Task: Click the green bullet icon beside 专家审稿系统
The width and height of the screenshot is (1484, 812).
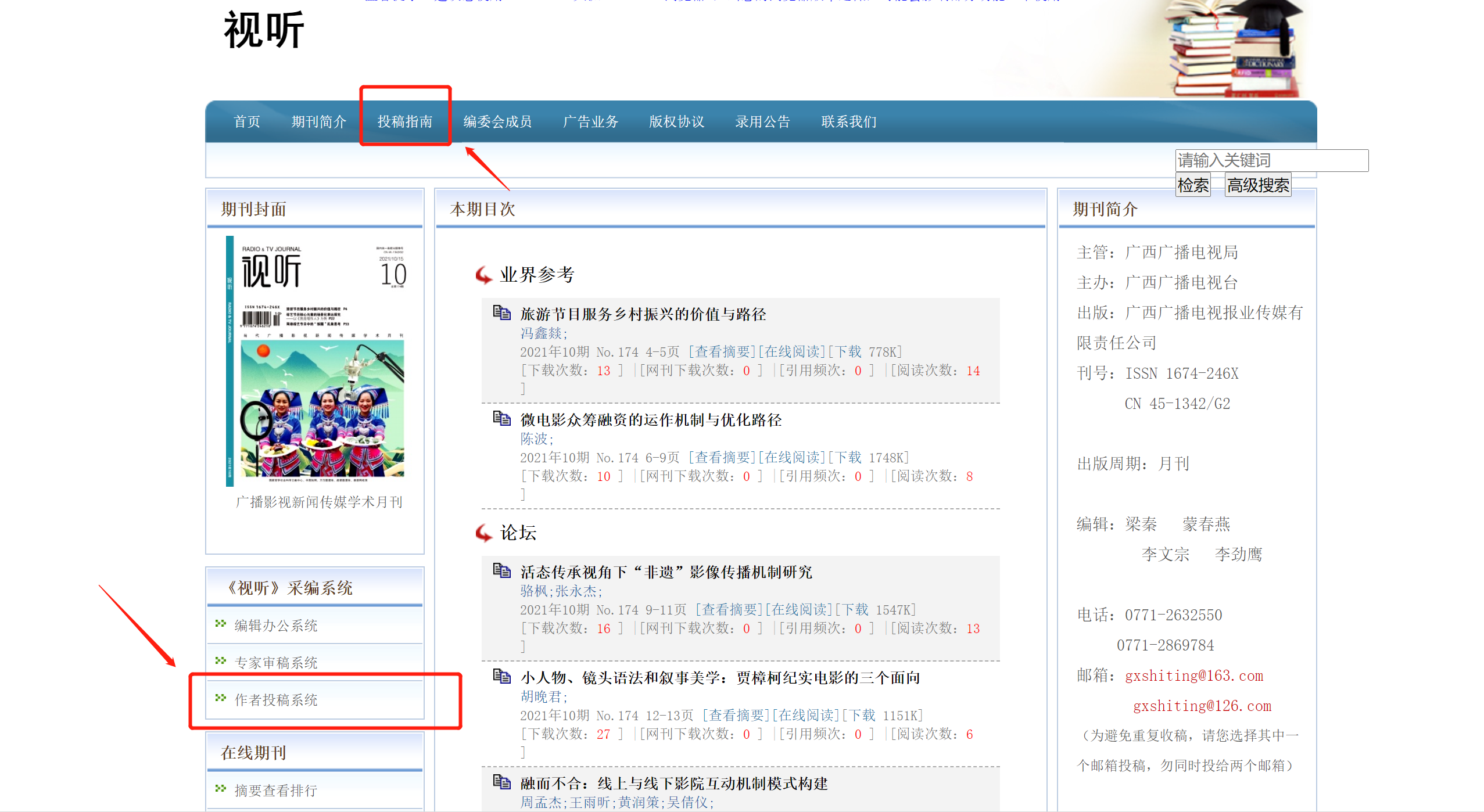Action: pos(220,661)
